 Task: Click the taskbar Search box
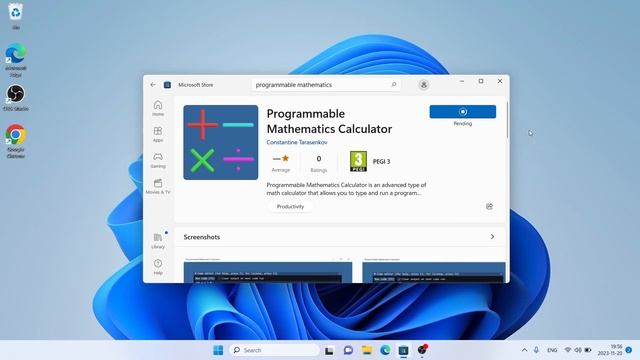pos(274,350)
